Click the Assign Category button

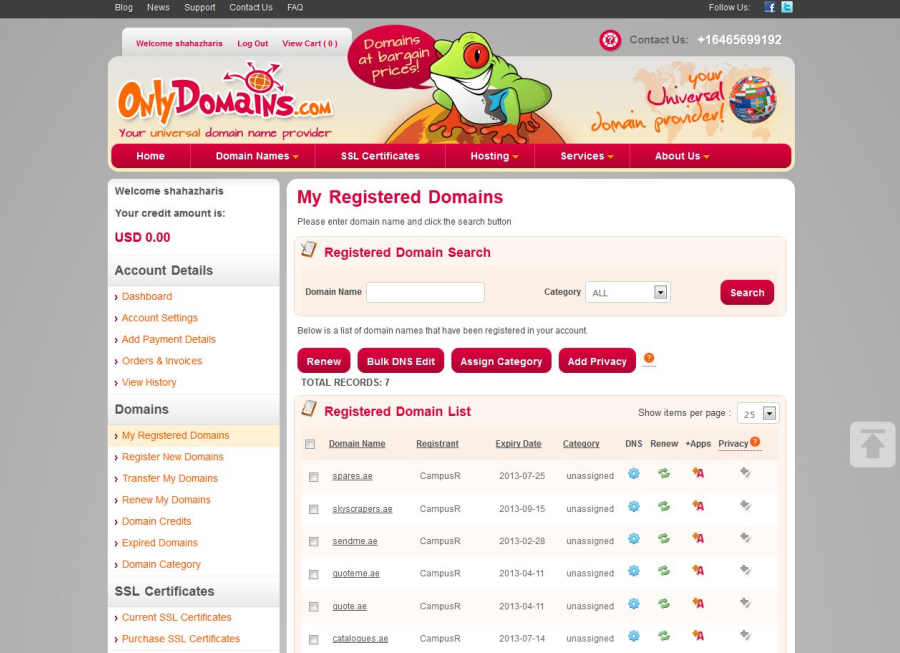click(x=501, y=361)
